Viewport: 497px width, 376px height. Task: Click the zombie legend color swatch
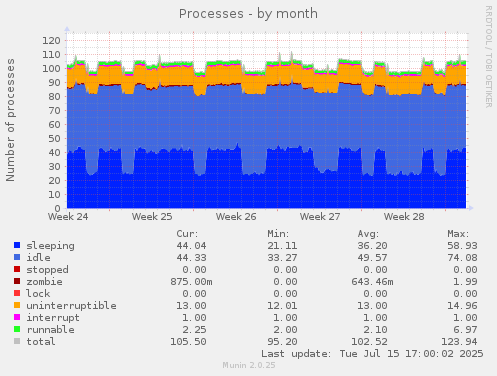click(x=17, y=281)
